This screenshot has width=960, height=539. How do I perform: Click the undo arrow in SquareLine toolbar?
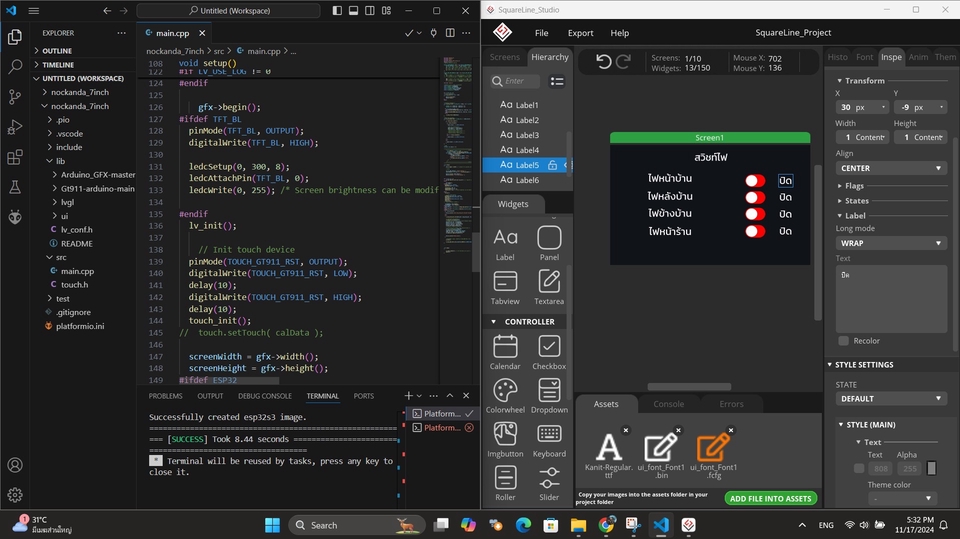(x=603, y=61)
